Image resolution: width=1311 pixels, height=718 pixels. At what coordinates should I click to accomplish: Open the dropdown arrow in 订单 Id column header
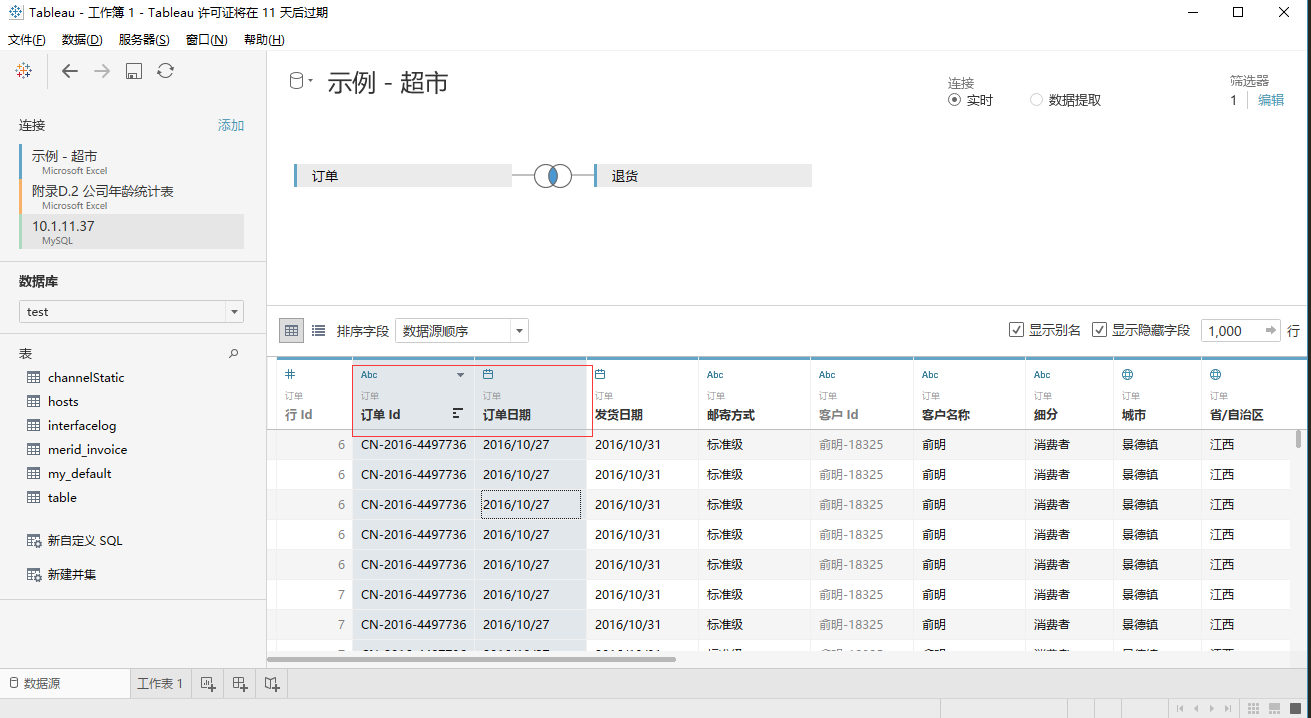[x=461, y=375]
